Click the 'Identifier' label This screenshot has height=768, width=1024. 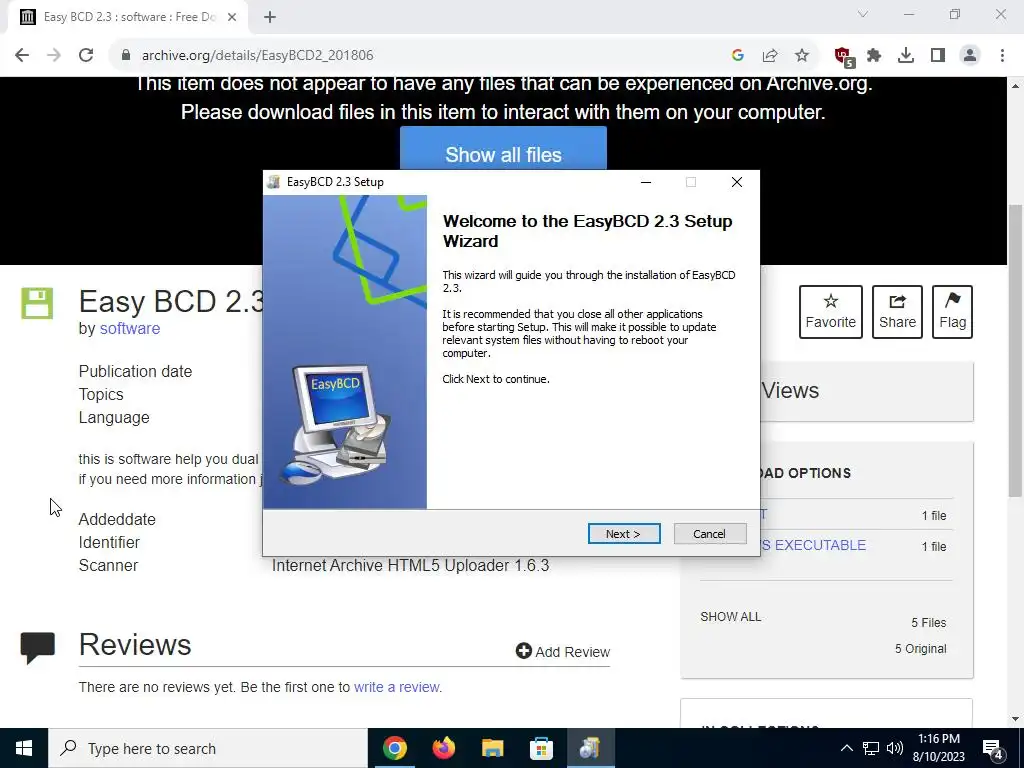point(109,543)
